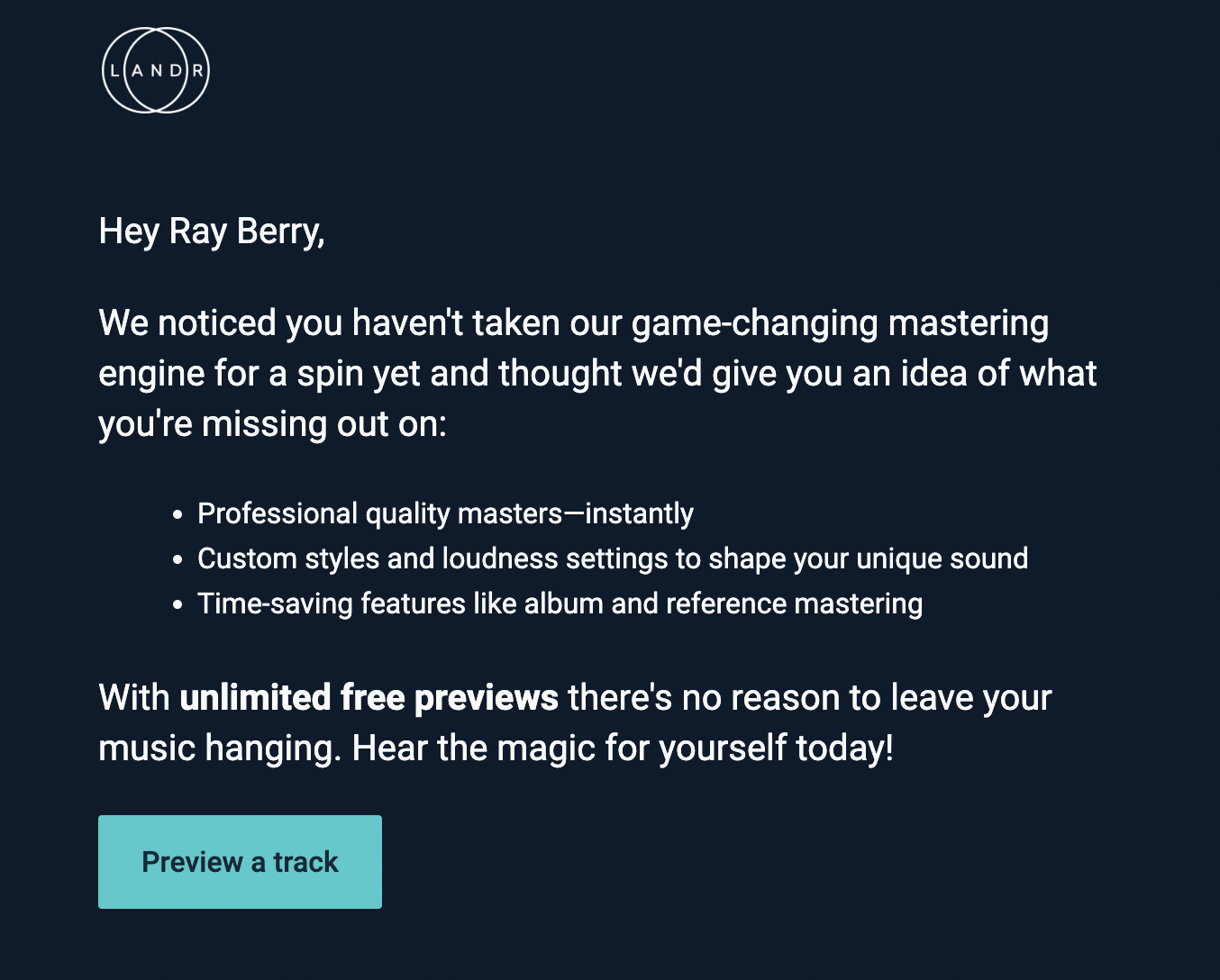Click the word "With" before the bold text
The image size is (1220, 980).
pyautogui.click(x=134, y=698)
